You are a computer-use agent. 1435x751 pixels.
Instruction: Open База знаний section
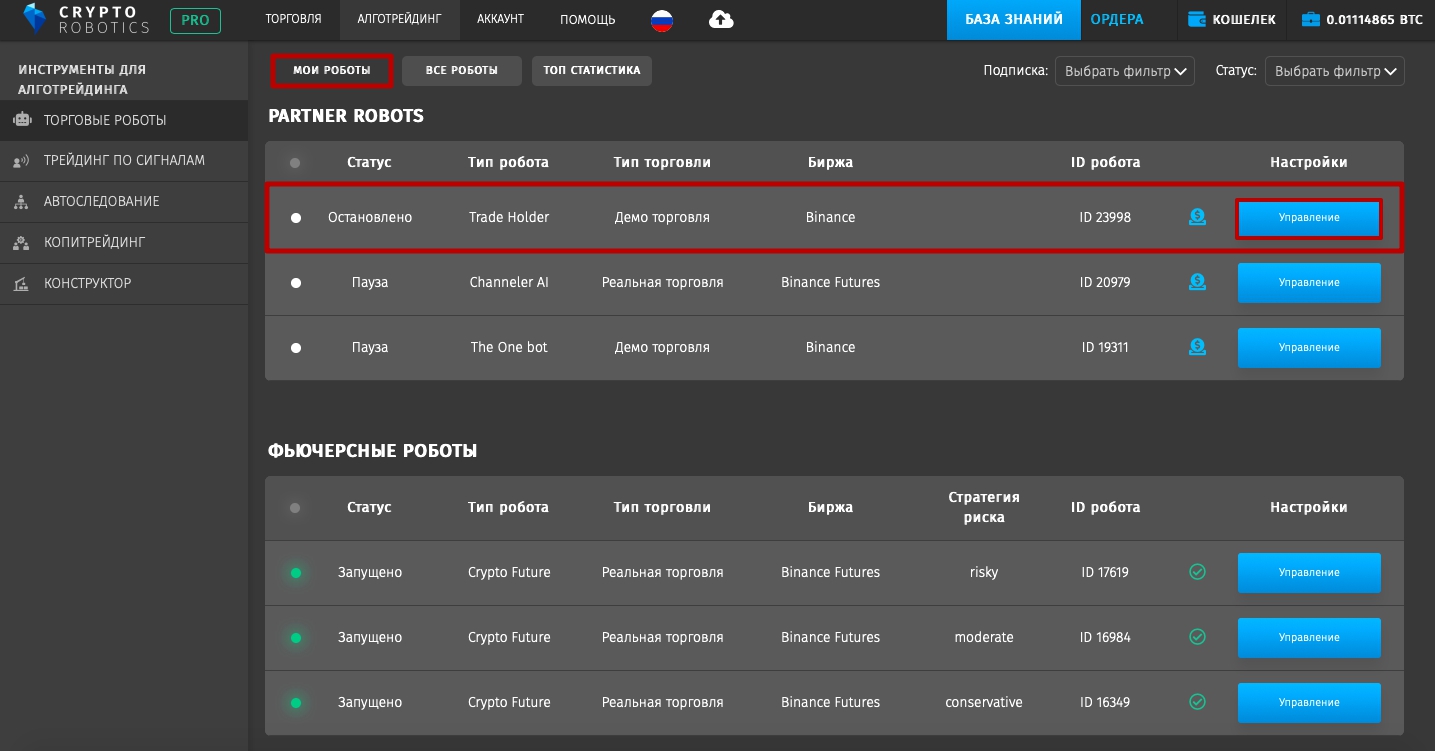(x=1014, y=19)
